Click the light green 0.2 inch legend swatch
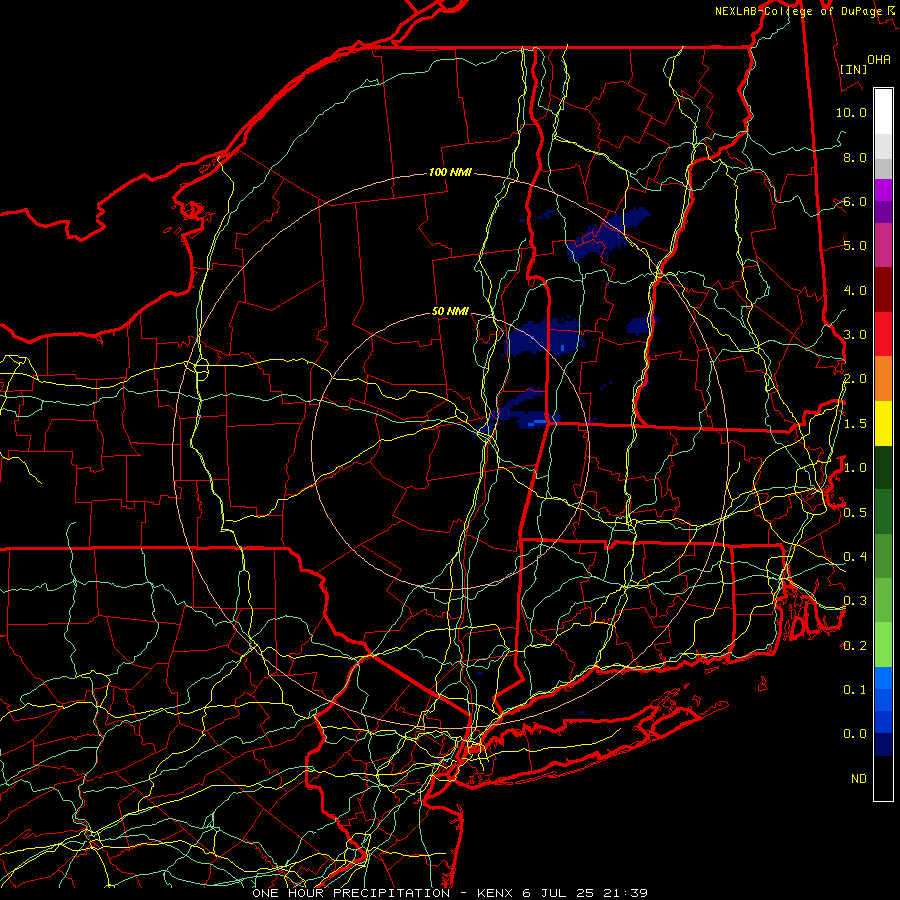The height and width of the screenshot is (900, 900). click(x=883, y=645)
